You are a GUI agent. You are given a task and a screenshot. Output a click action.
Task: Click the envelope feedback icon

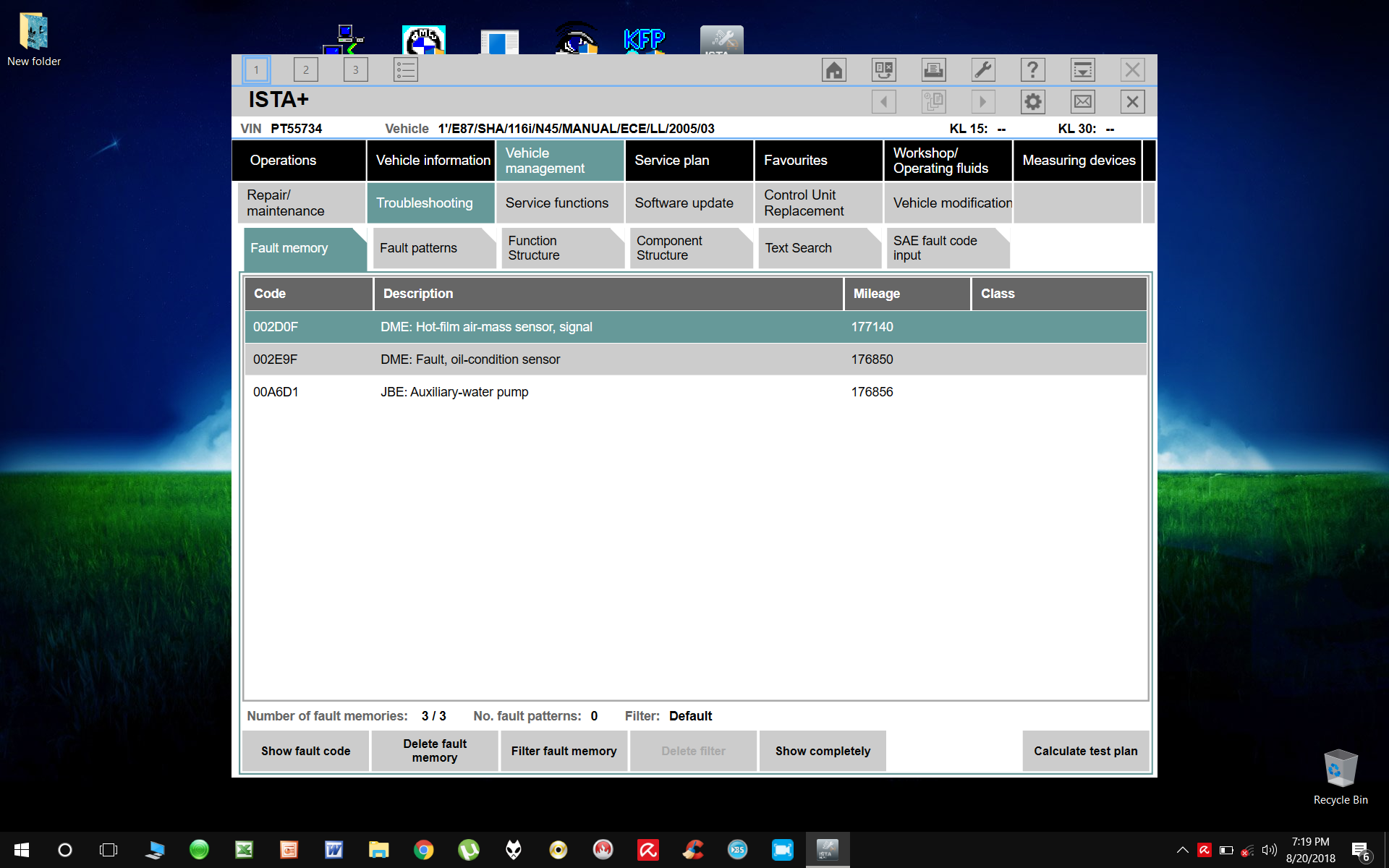click(1082, 102)
